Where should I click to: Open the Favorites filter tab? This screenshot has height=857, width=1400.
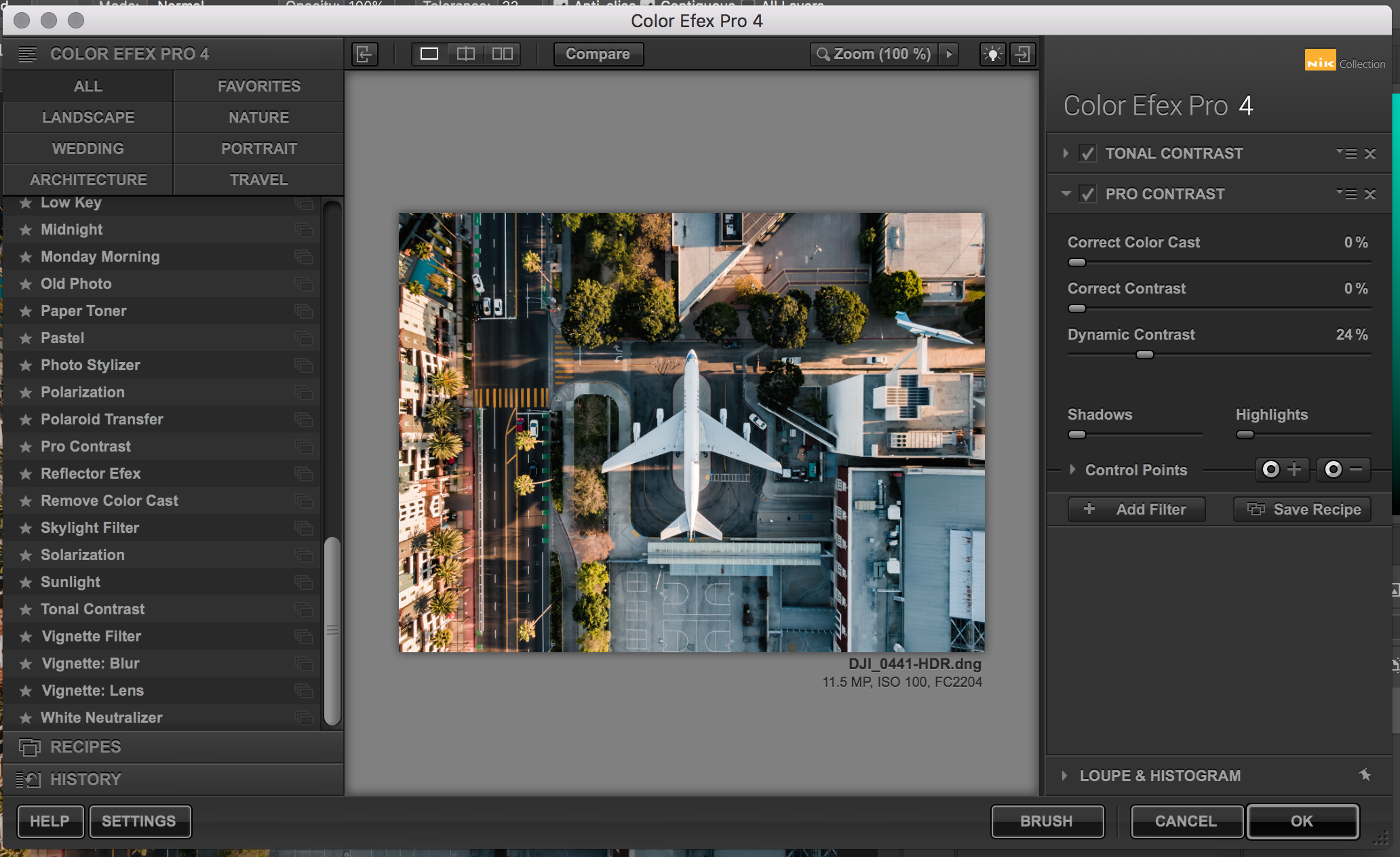(x=258, y=86)
